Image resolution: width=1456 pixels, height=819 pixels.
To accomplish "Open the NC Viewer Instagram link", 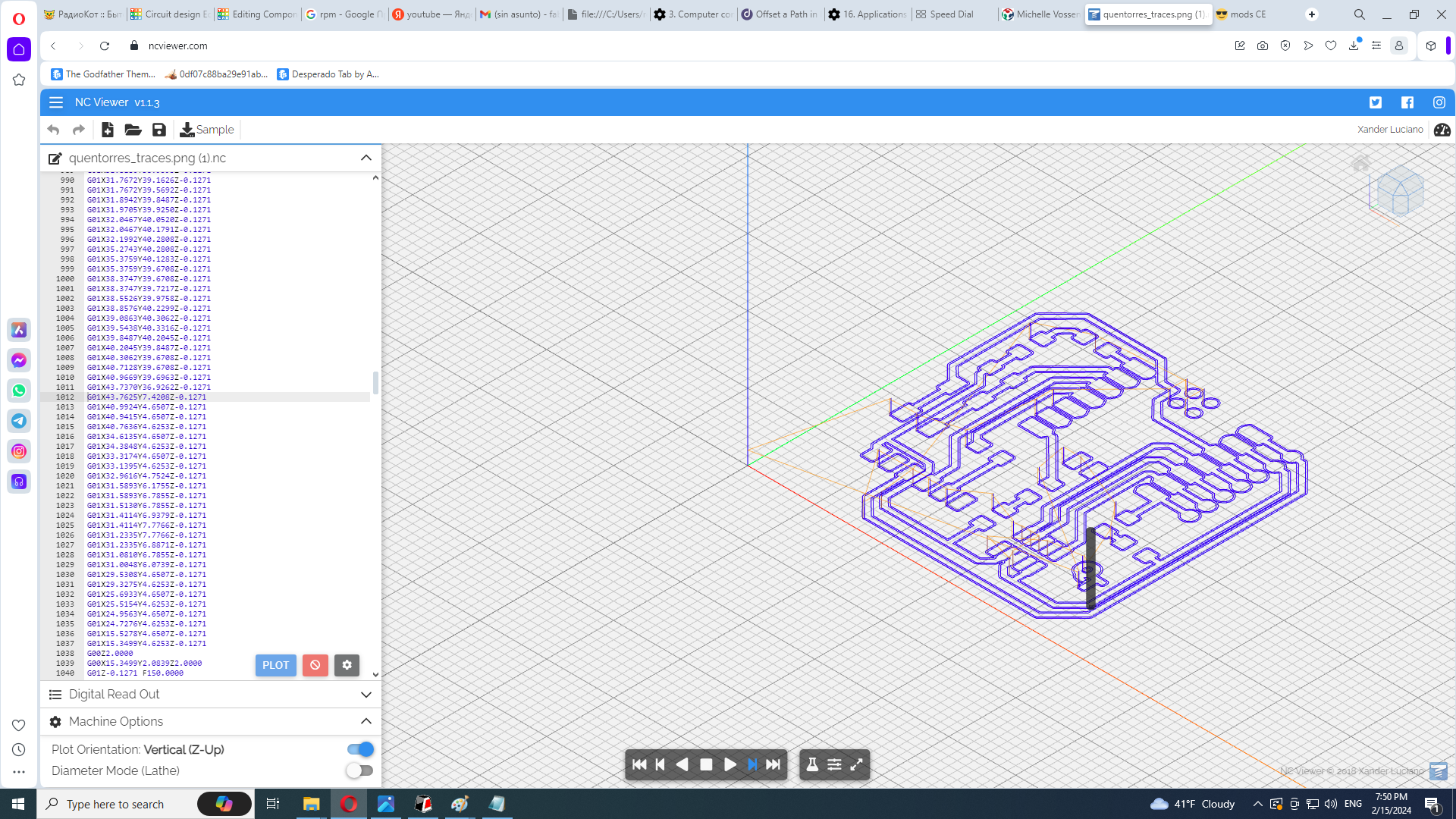I will 1439,102.
